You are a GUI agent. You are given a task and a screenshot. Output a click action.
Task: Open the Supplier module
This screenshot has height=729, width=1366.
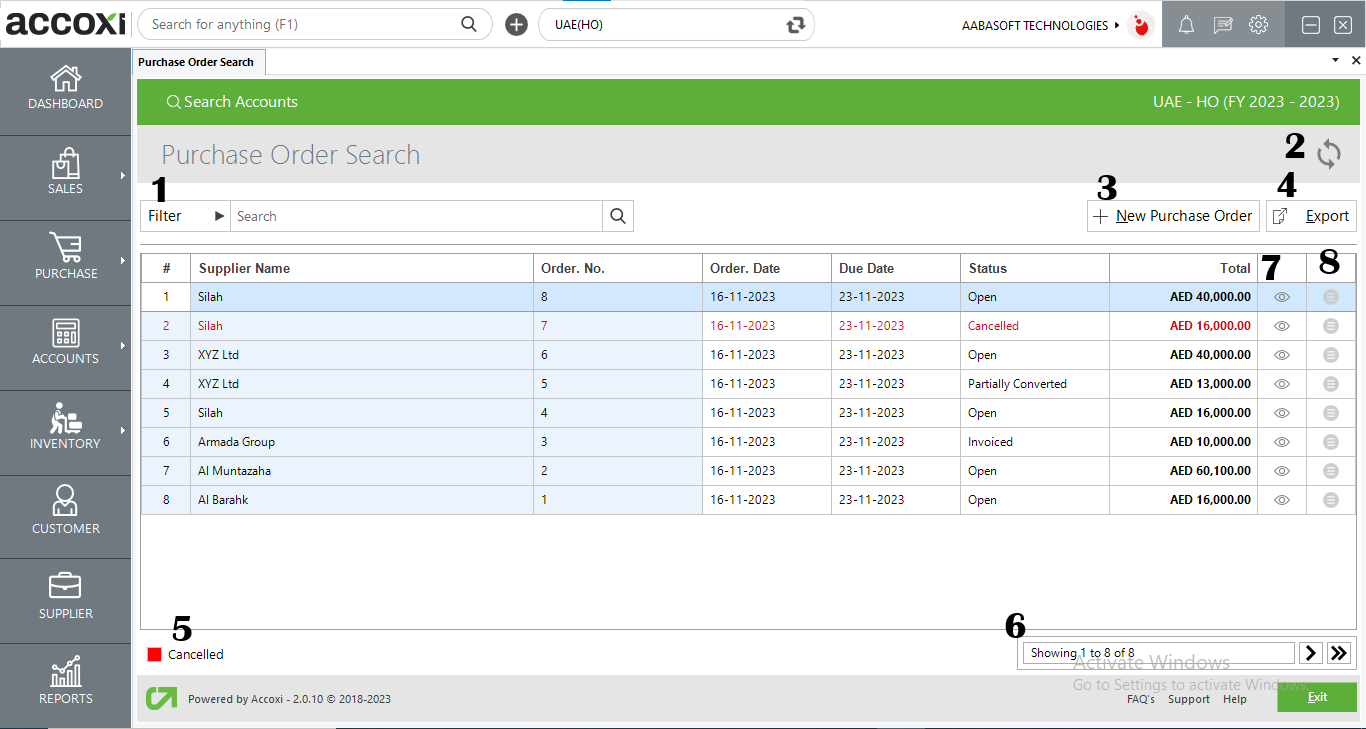coord(65,598)
